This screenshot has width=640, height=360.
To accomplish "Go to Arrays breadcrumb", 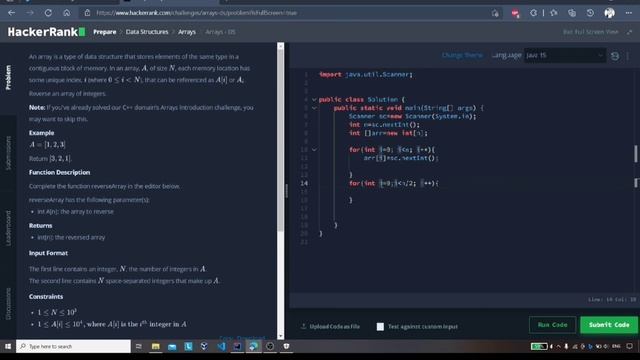I will click(x=187, y=32).
